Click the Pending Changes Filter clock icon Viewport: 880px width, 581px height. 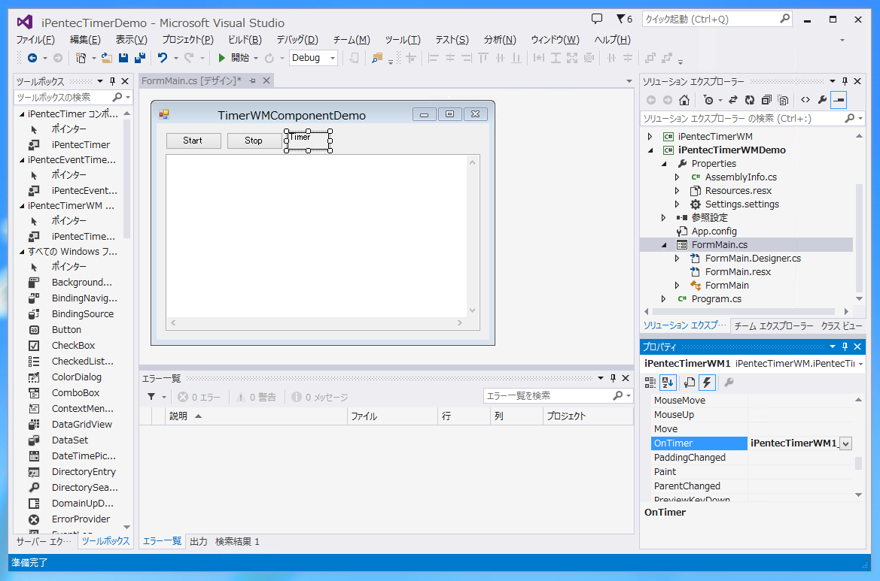coord(708,100)
